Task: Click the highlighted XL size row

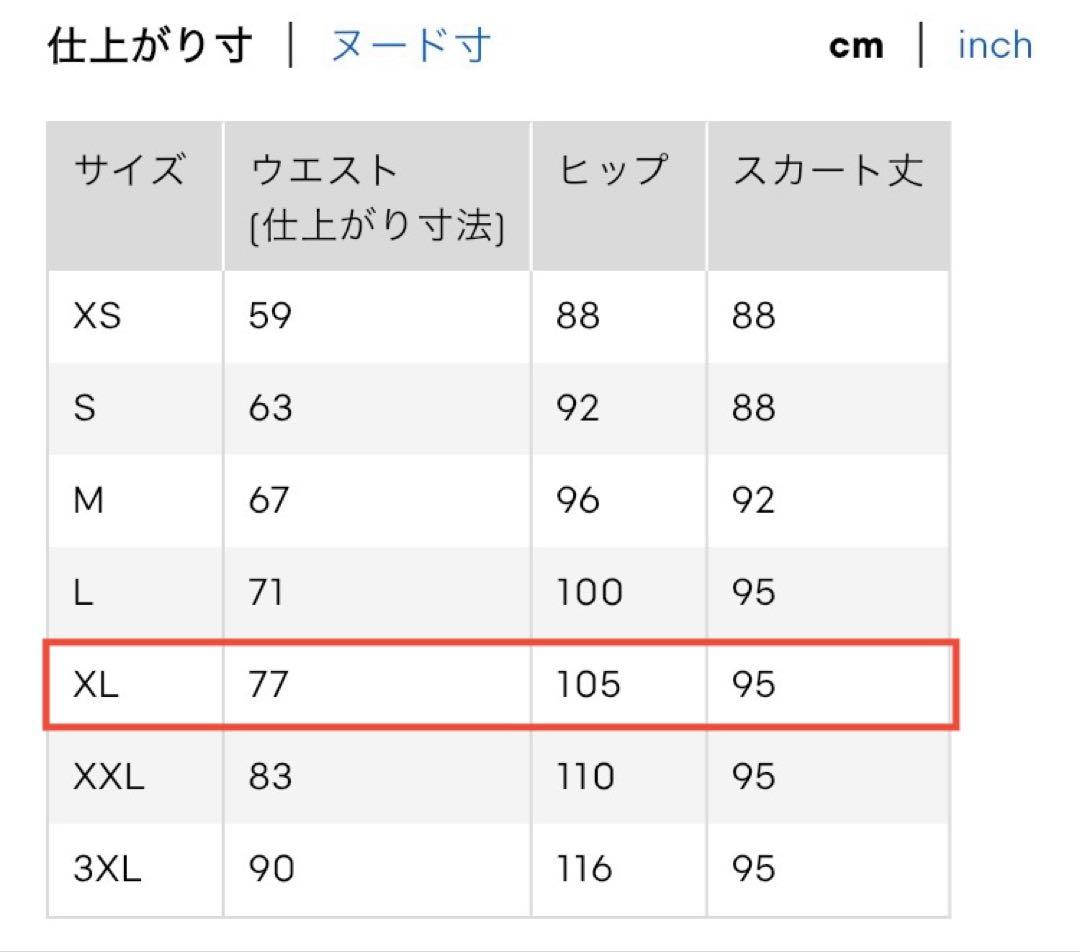Action: [x=501, y=684]
